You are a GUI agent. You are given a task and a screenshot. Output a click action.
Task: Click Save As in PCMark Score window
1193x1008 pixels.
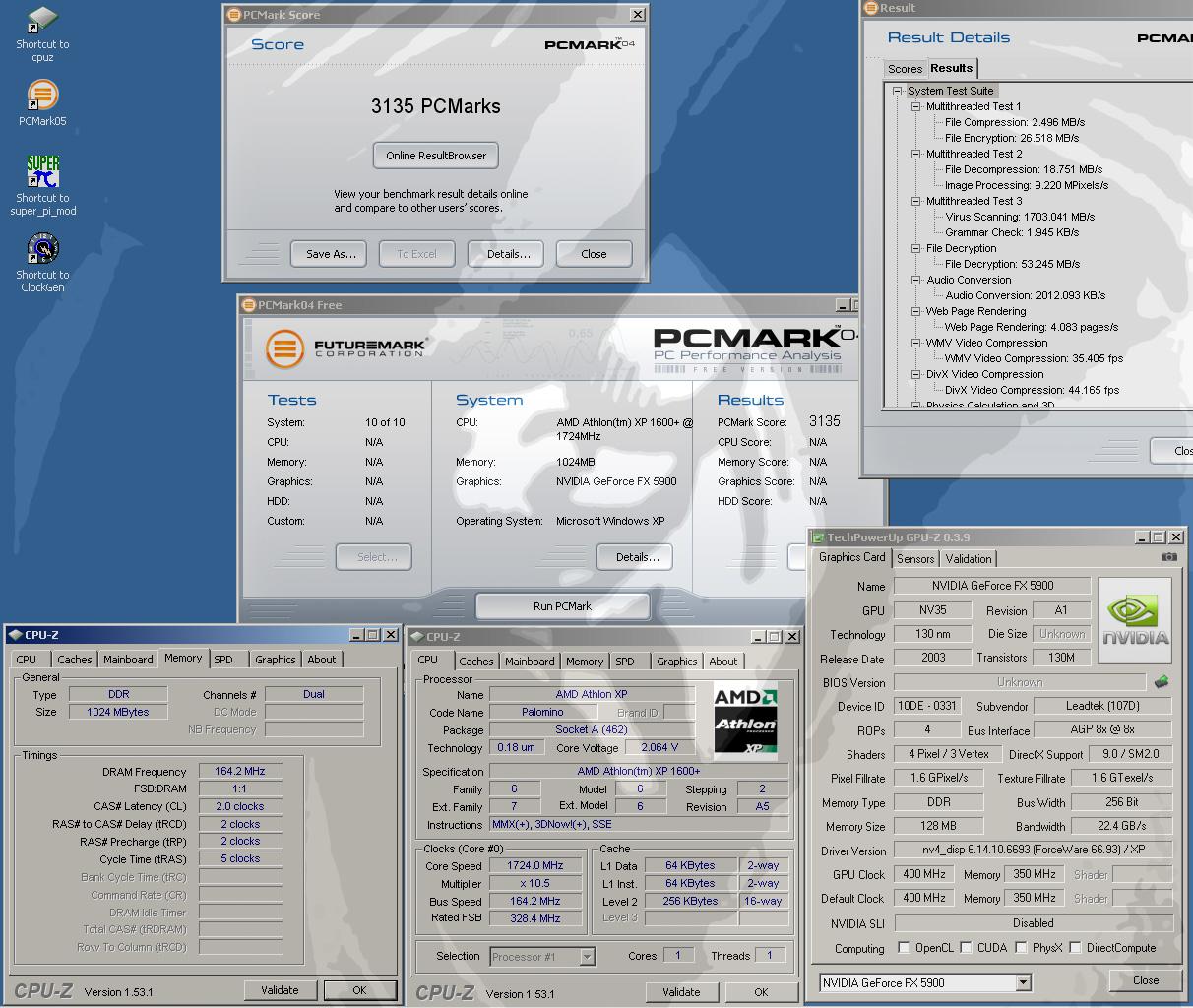pos(329,254)
